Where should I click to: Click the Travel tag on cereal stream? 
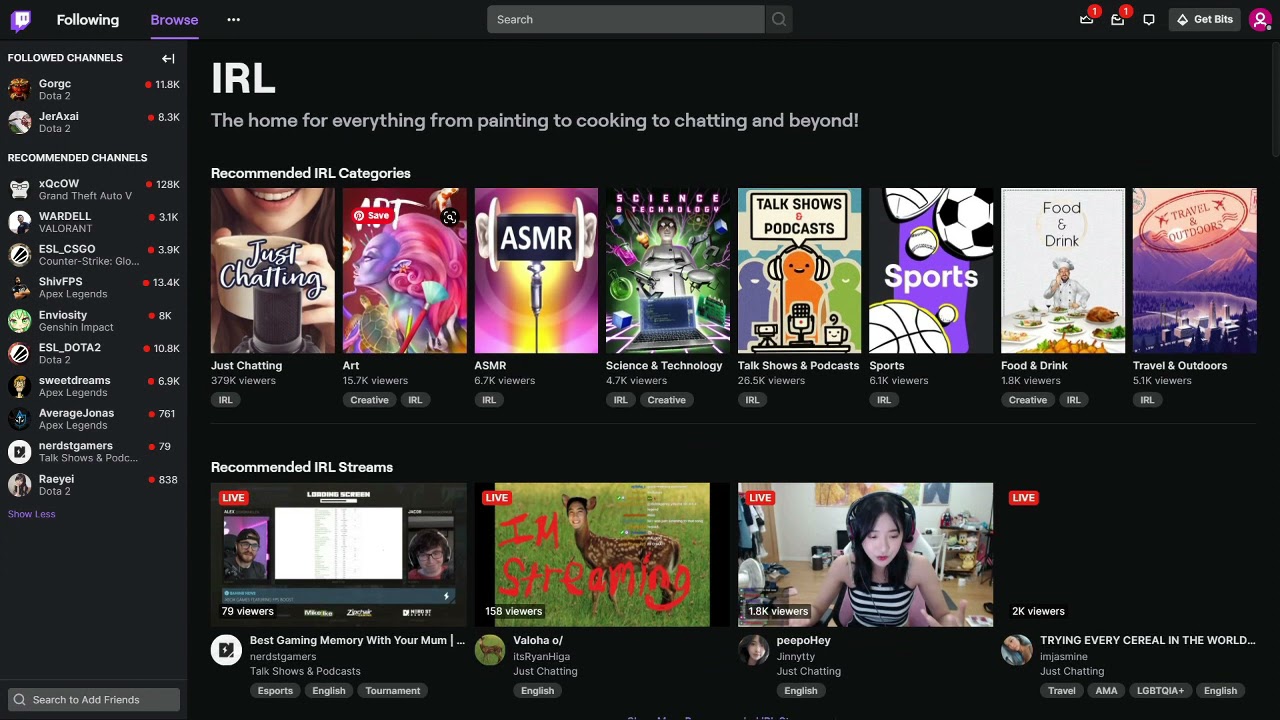pyautogui.click(x=1062, y=691)
